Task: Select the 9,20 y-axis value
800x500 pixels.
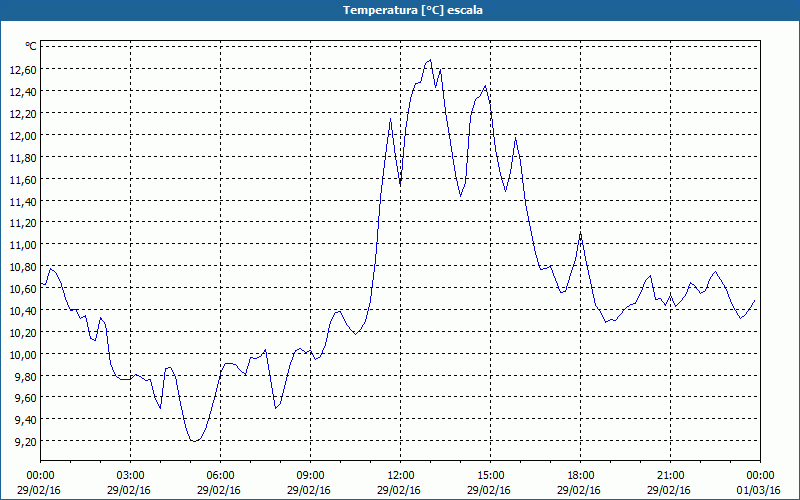Action: pyautogui.click(x=26, y=442)
